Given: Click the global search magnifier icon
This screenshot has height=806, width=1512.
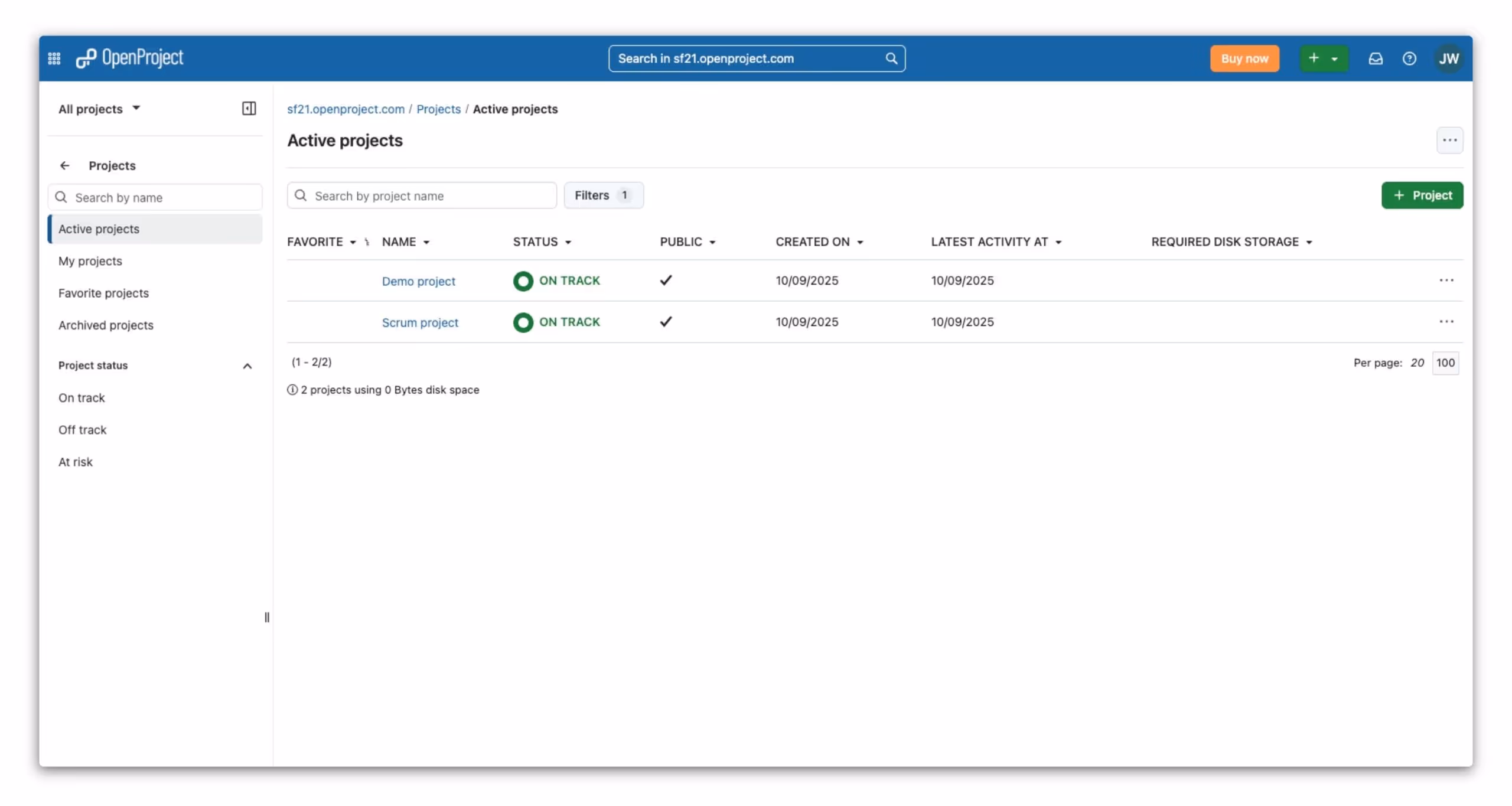Looking at the screenshot, I should (x=891, y=58).
